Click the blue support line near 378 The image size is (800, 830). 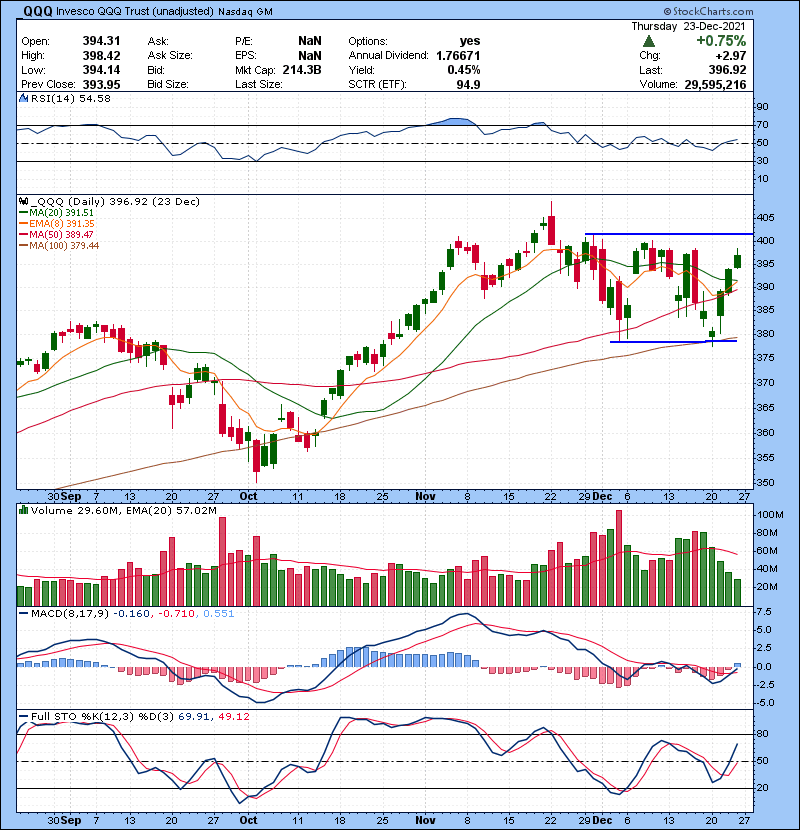673,341
